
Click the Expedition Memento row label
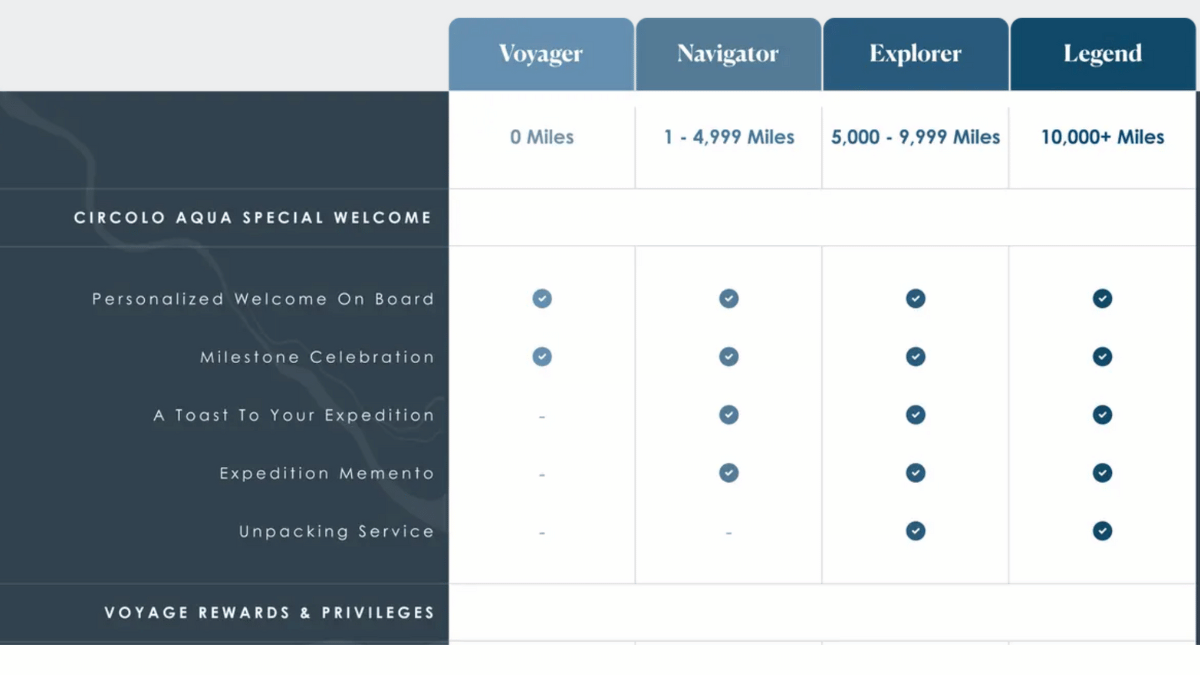click(327, 473)
